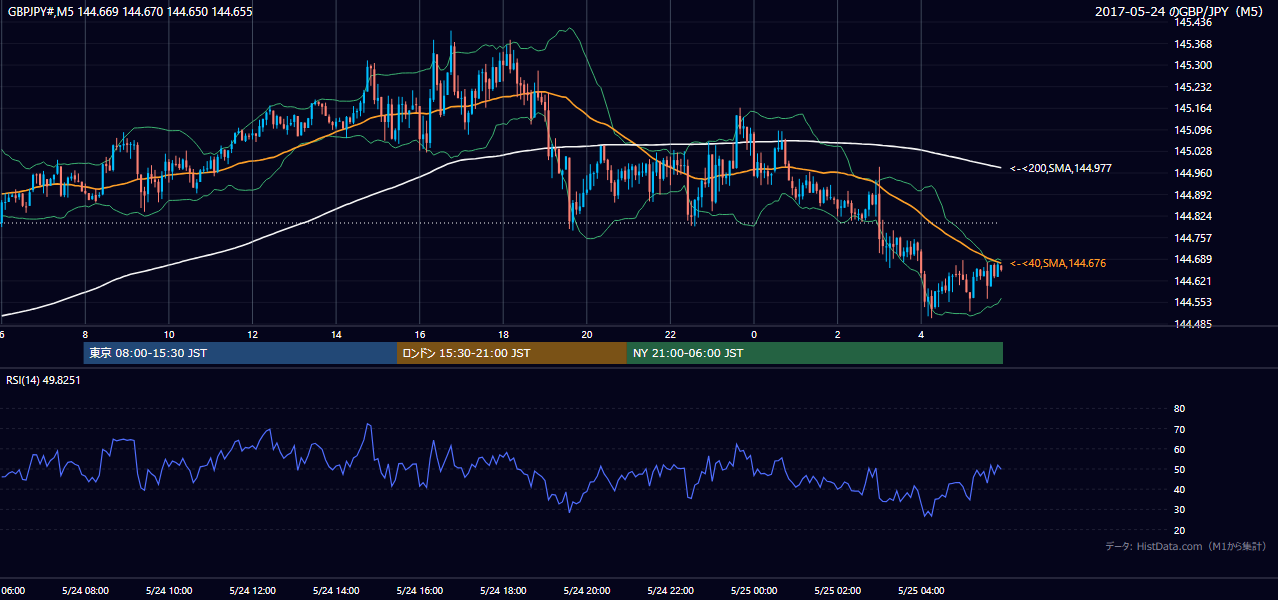Click price axis label 145.232
The image size is (1278, 600).
[x=1192, y=87]
